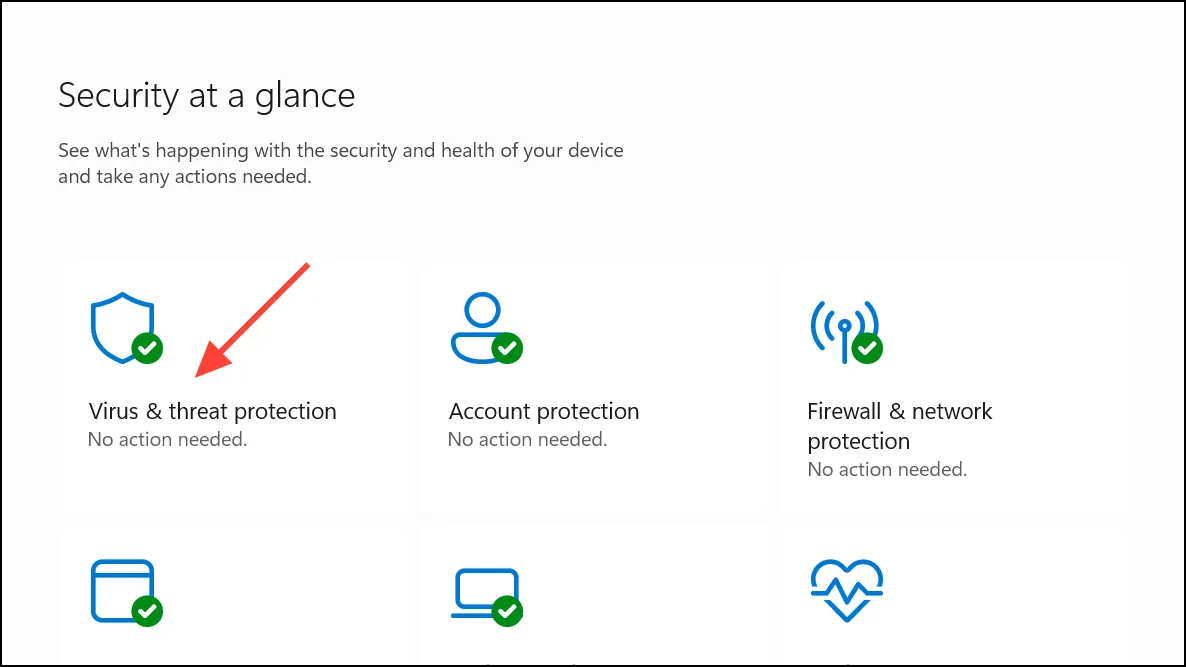Click the Device health heart icon
Viewport: 1186px width, 667px height.
[846, 591]
